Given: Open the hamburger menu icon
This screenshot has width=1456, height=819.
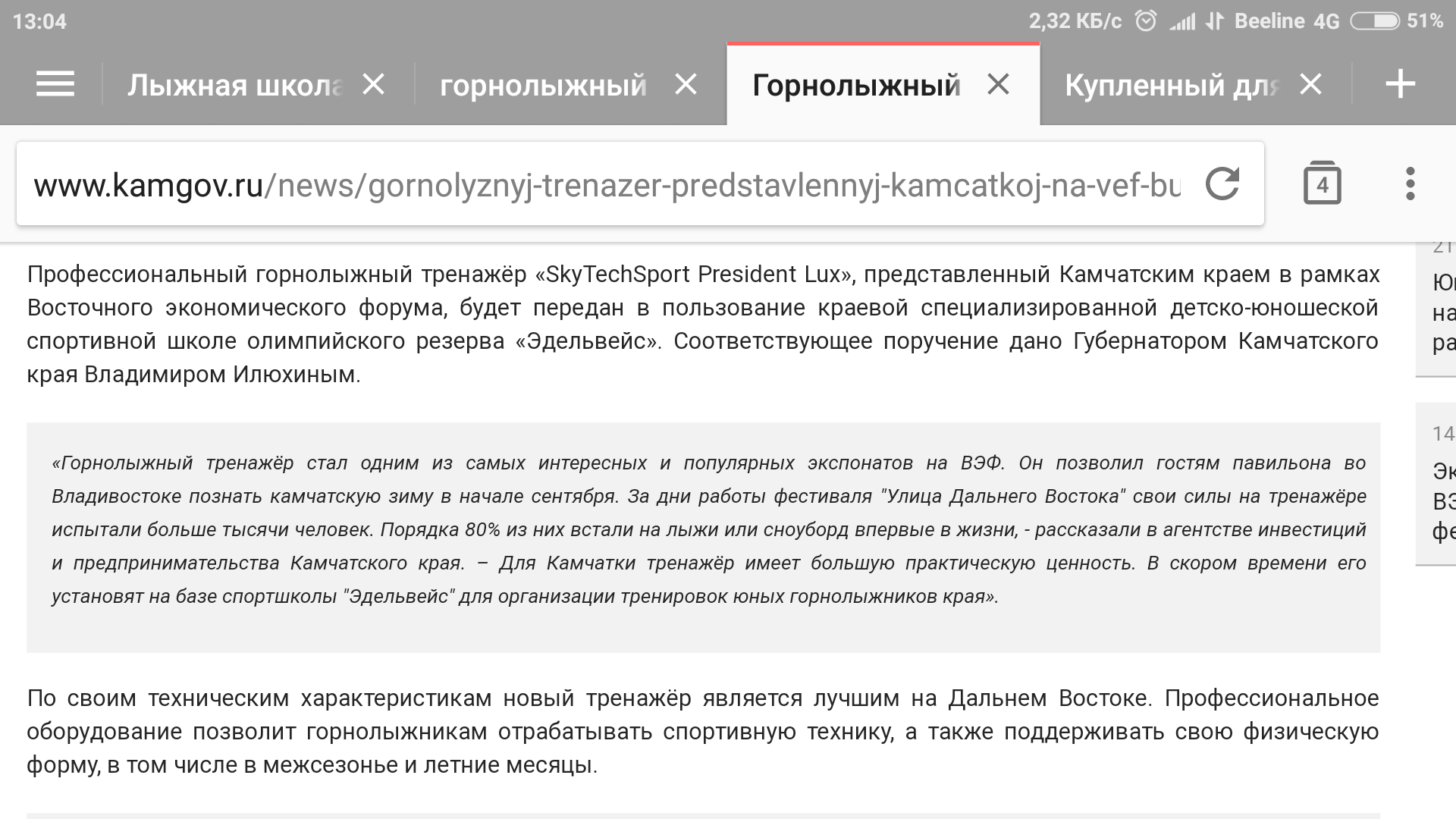Looking at the screenshot, I should click(x=55, y=84).
